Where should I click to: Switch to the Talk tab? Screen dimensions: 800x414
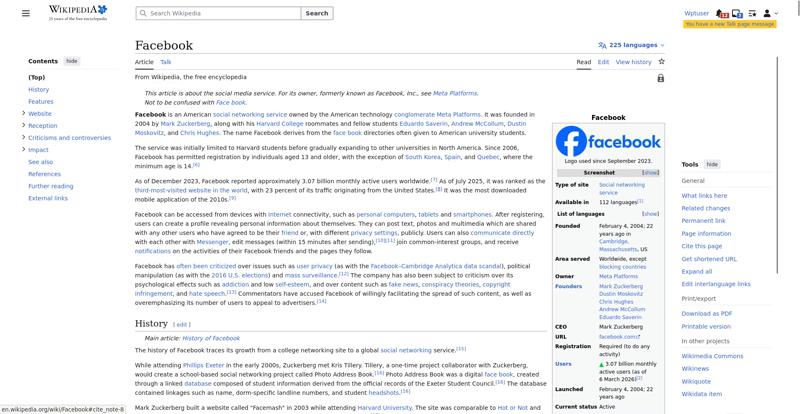pos(166,62)
